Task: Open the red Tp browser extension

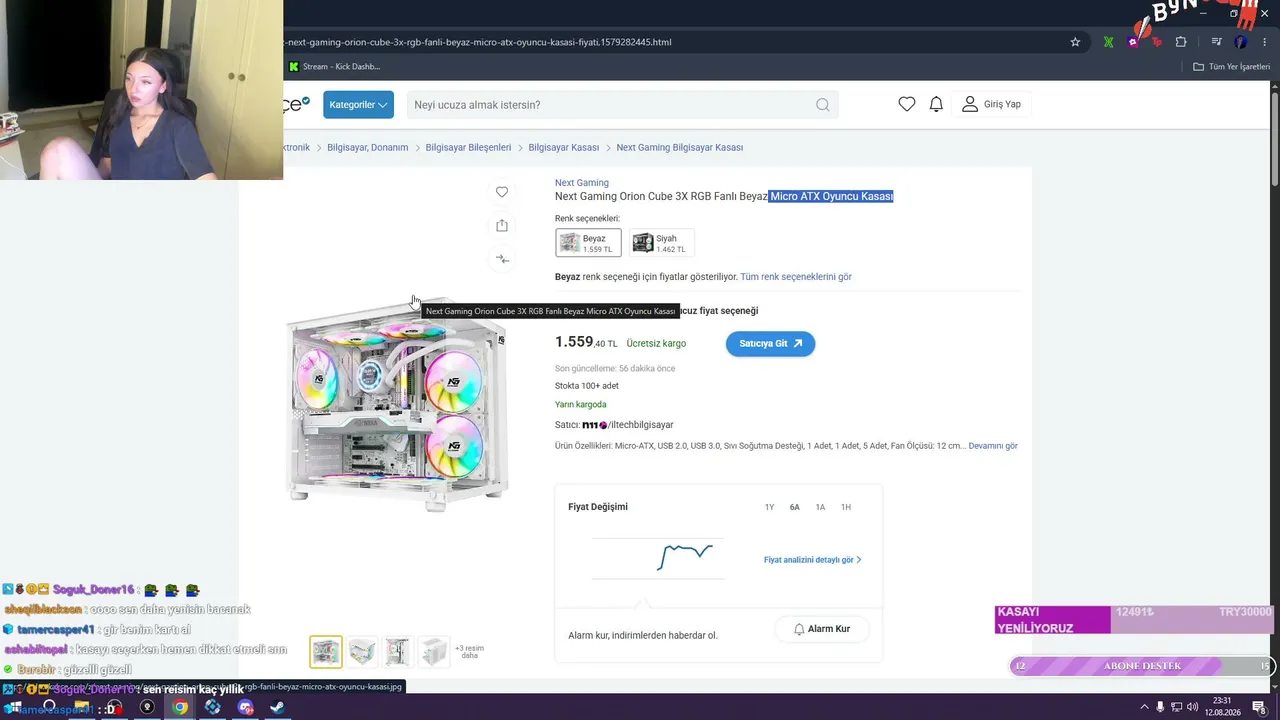Action: coord(1157,42)
